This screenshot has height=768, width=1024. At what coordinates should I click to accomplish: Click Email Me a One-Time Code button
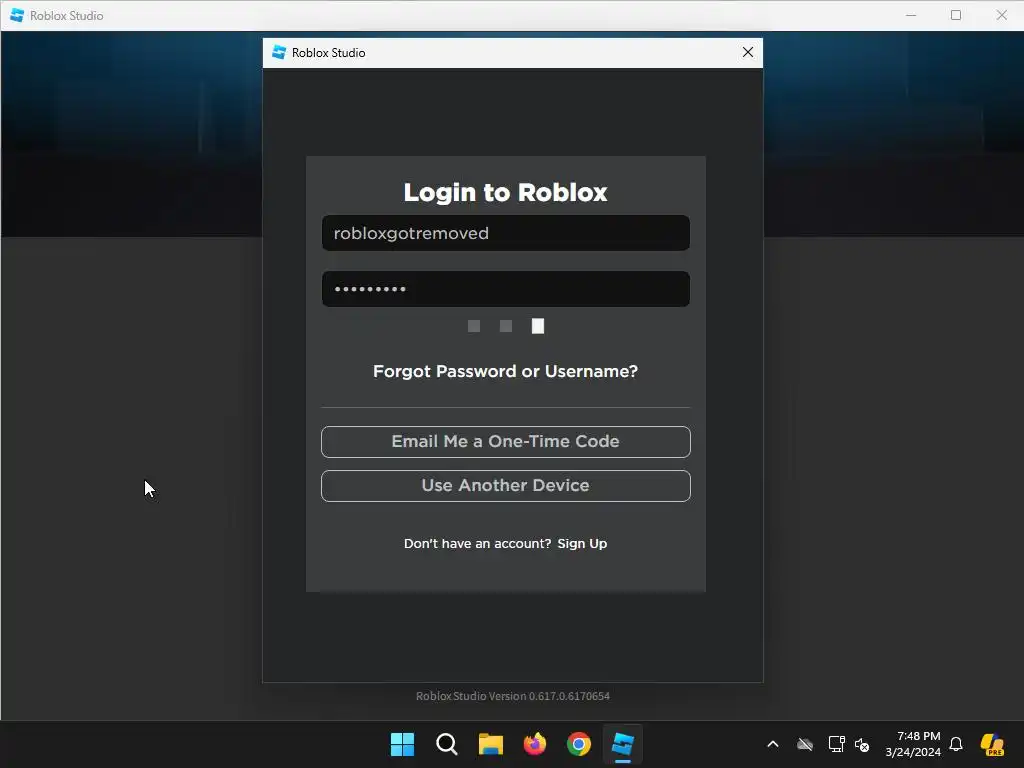[x=505, y=441]
